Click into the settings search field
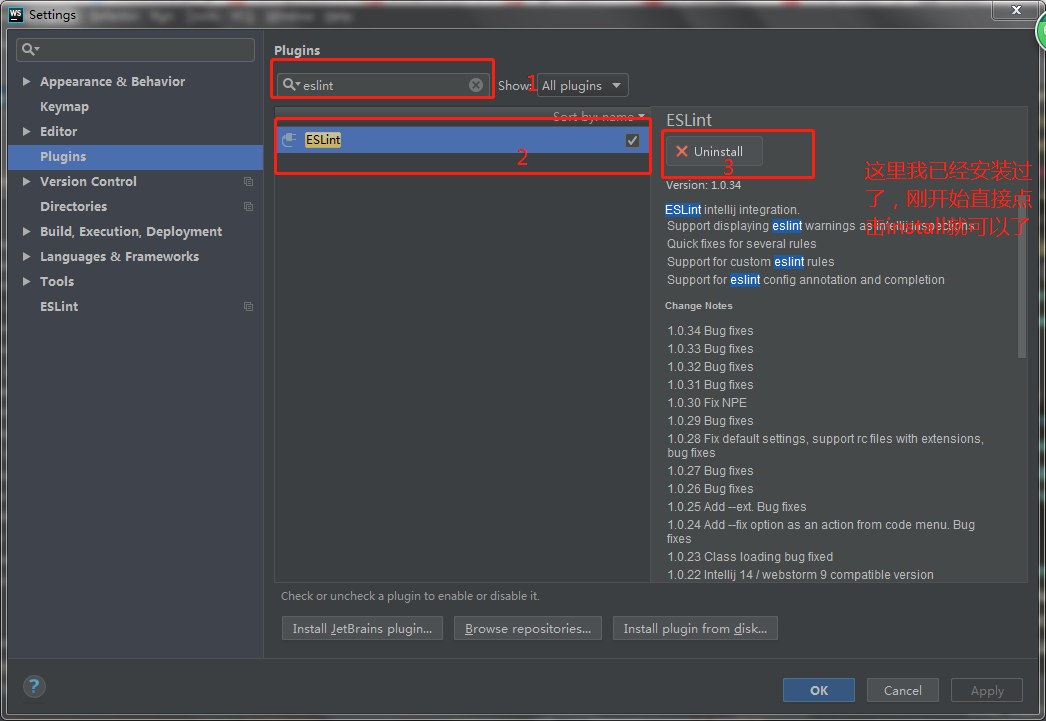 (x=135, y=49)
